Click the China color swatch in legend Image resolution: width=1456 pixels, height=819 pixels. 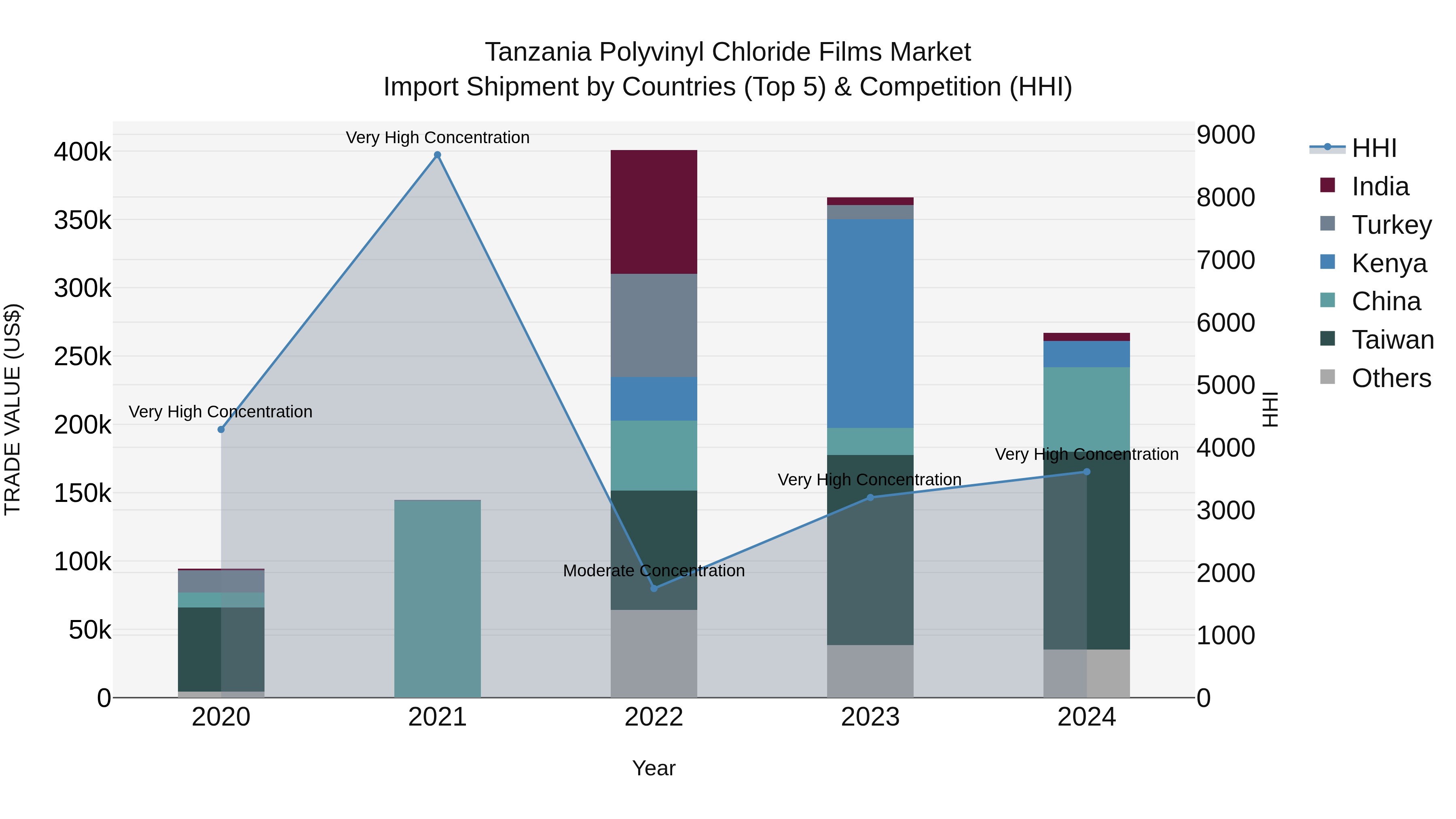1328,300
